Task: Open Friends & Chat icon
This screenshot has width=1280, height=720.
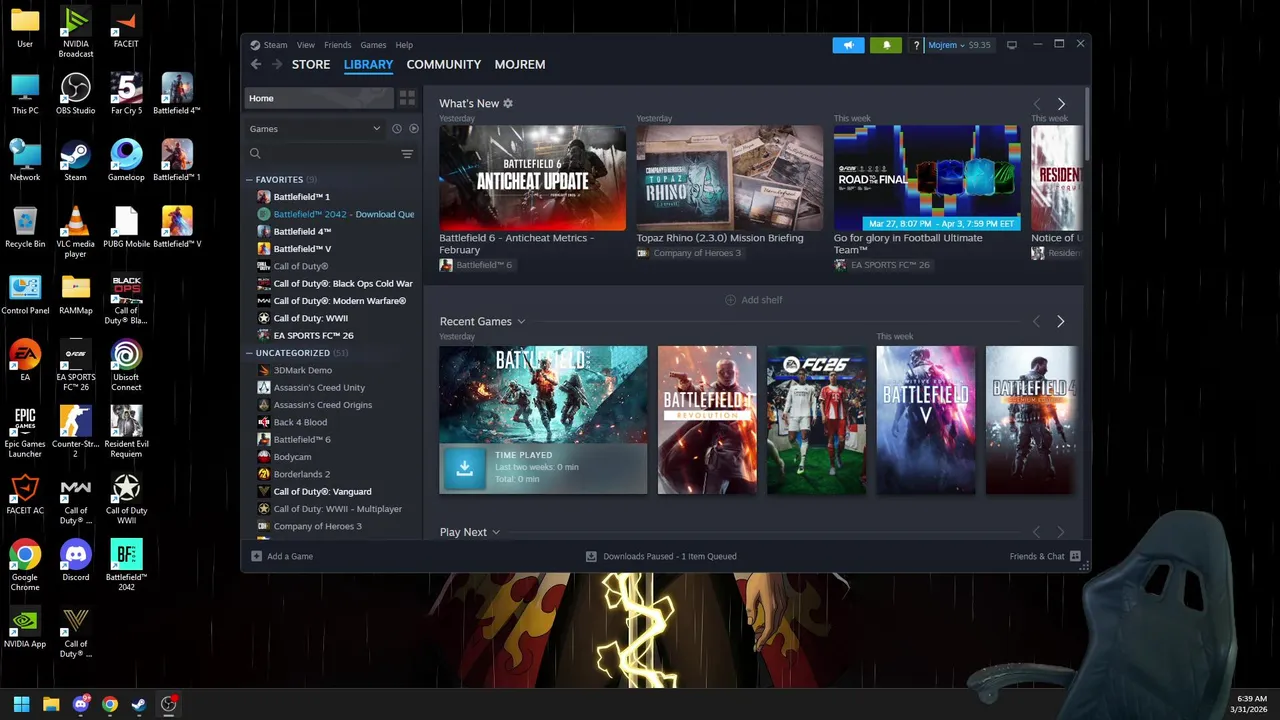Action: [1075, 556]
